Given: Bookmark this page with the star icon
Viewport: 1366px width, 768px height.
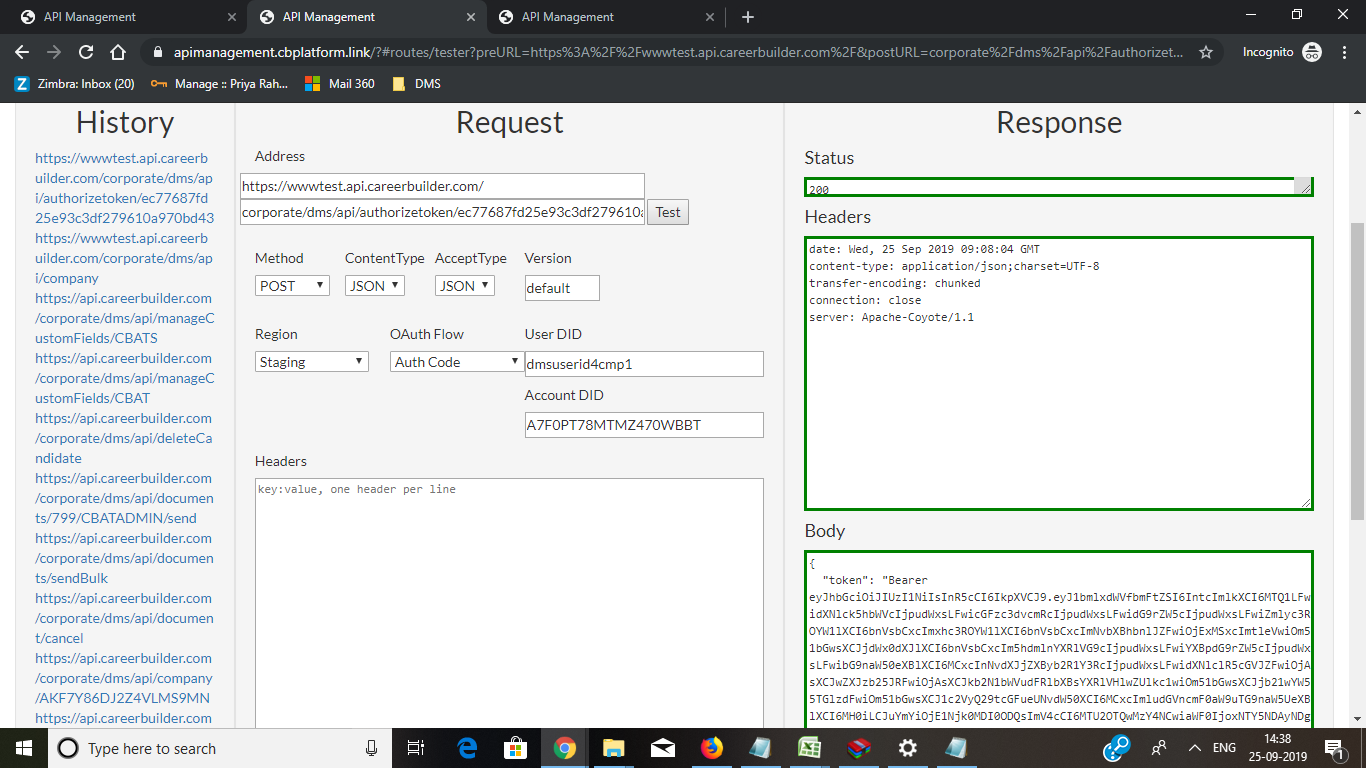Looking at the screenshot, I should coord(1206,52).
